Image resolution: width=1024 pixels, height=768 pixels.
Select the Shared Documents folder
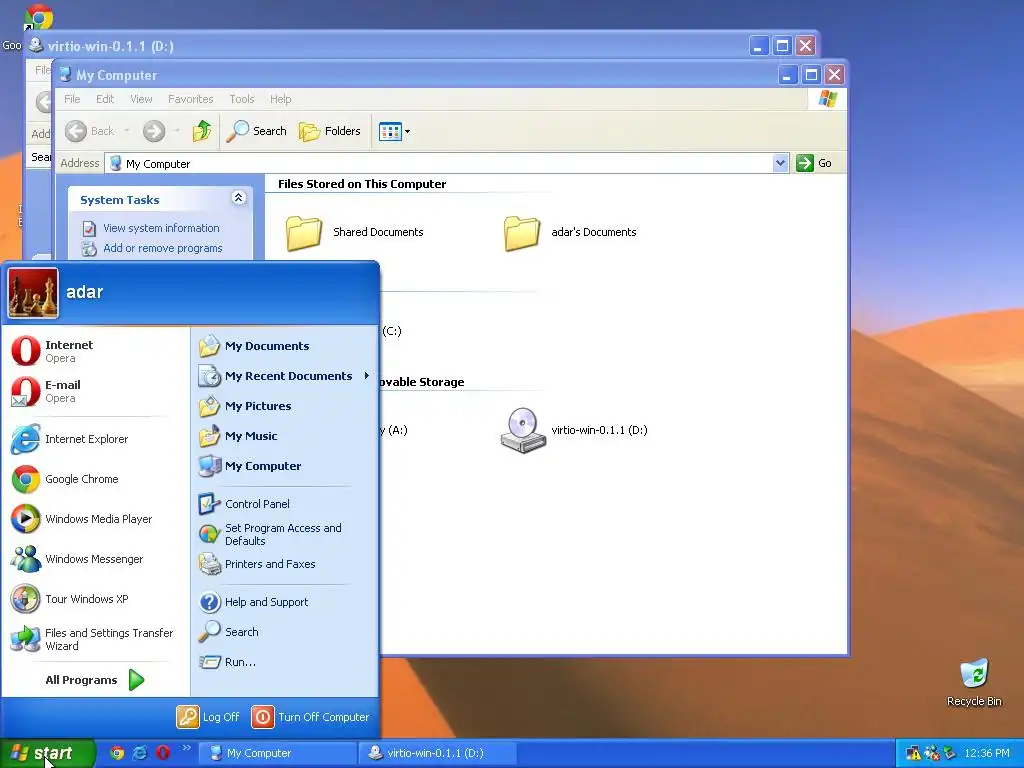pos(355,232)
